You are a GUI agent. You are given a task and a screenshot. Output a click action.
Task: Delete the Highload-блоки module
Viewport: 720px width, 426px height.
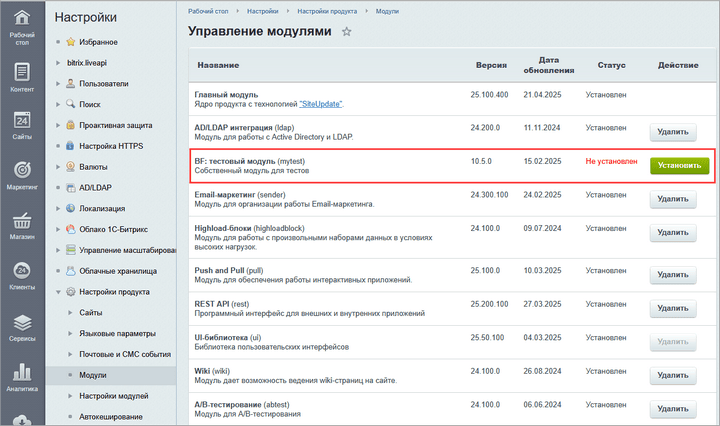(x=673, y=233)
